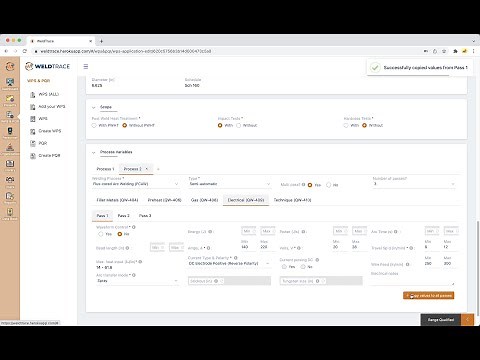Click the Range Qualified button
The height and width of the screenshot is (360, 480).
[x=441, y=320]
